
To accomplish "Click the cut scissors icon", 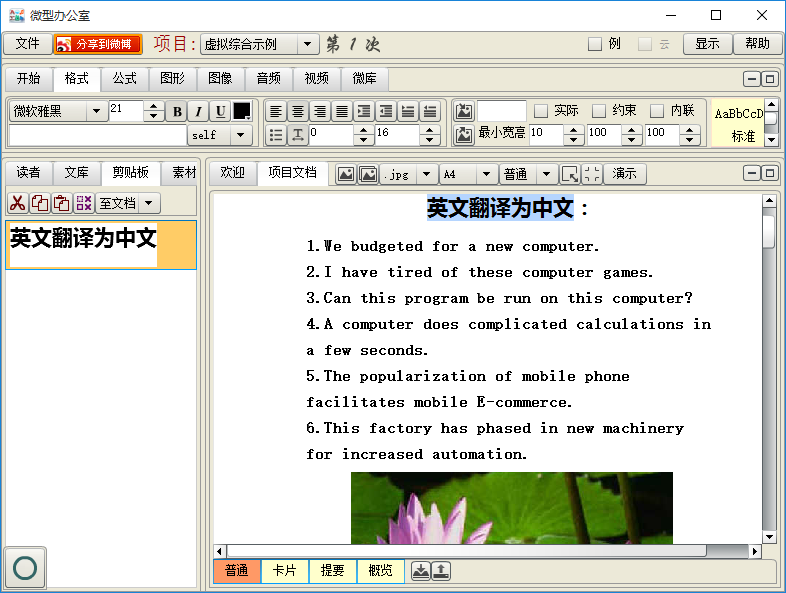I will coord(17,203).
